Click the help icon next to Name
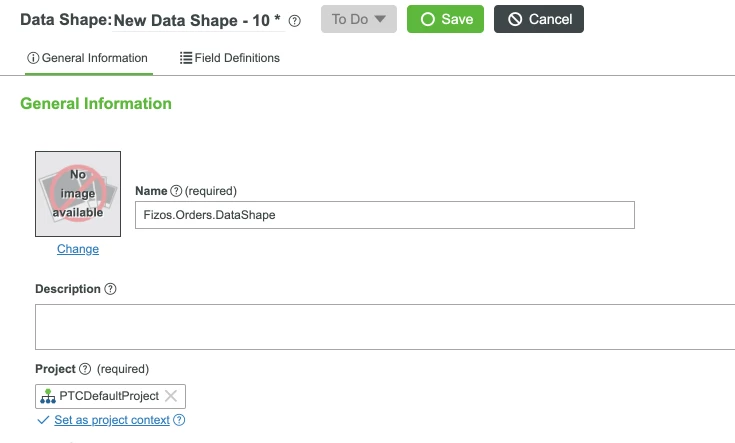Image resolution: width=735 pixels, height=443 pixels. [176, 191]
